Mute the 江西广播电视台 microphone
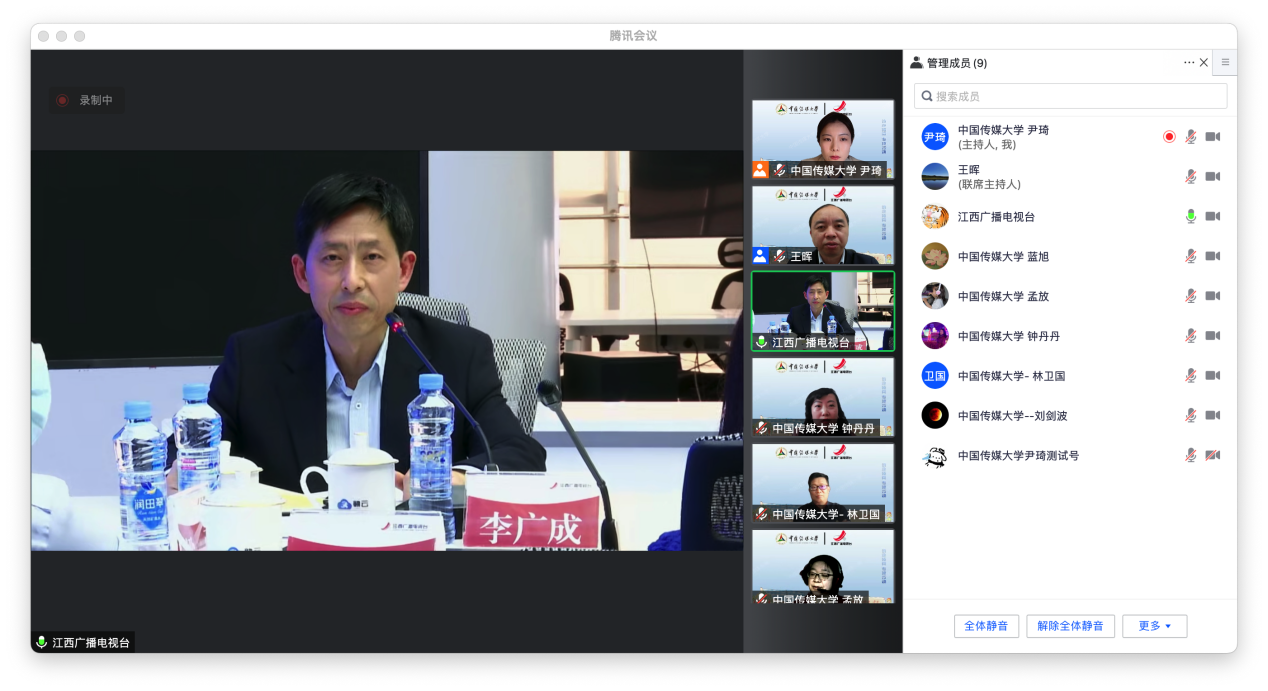Viewport: 1268px width, 691px height. [1190, 216]
